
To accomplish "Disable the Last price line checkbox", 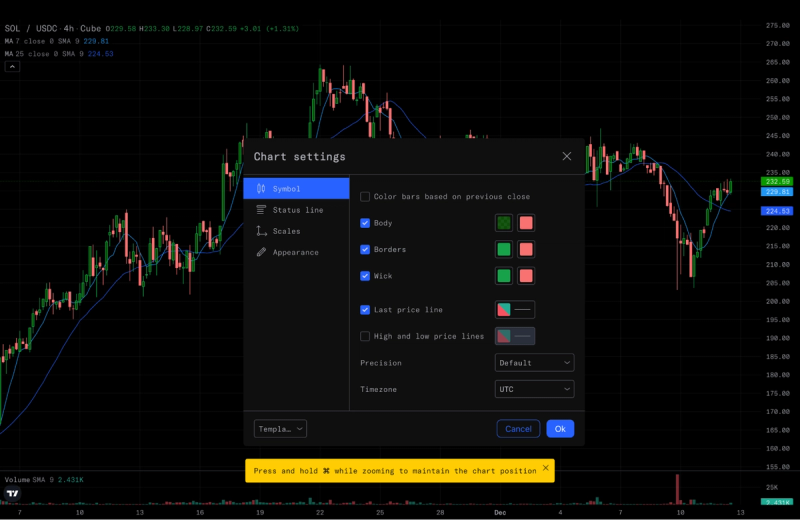I will (365, 310).
